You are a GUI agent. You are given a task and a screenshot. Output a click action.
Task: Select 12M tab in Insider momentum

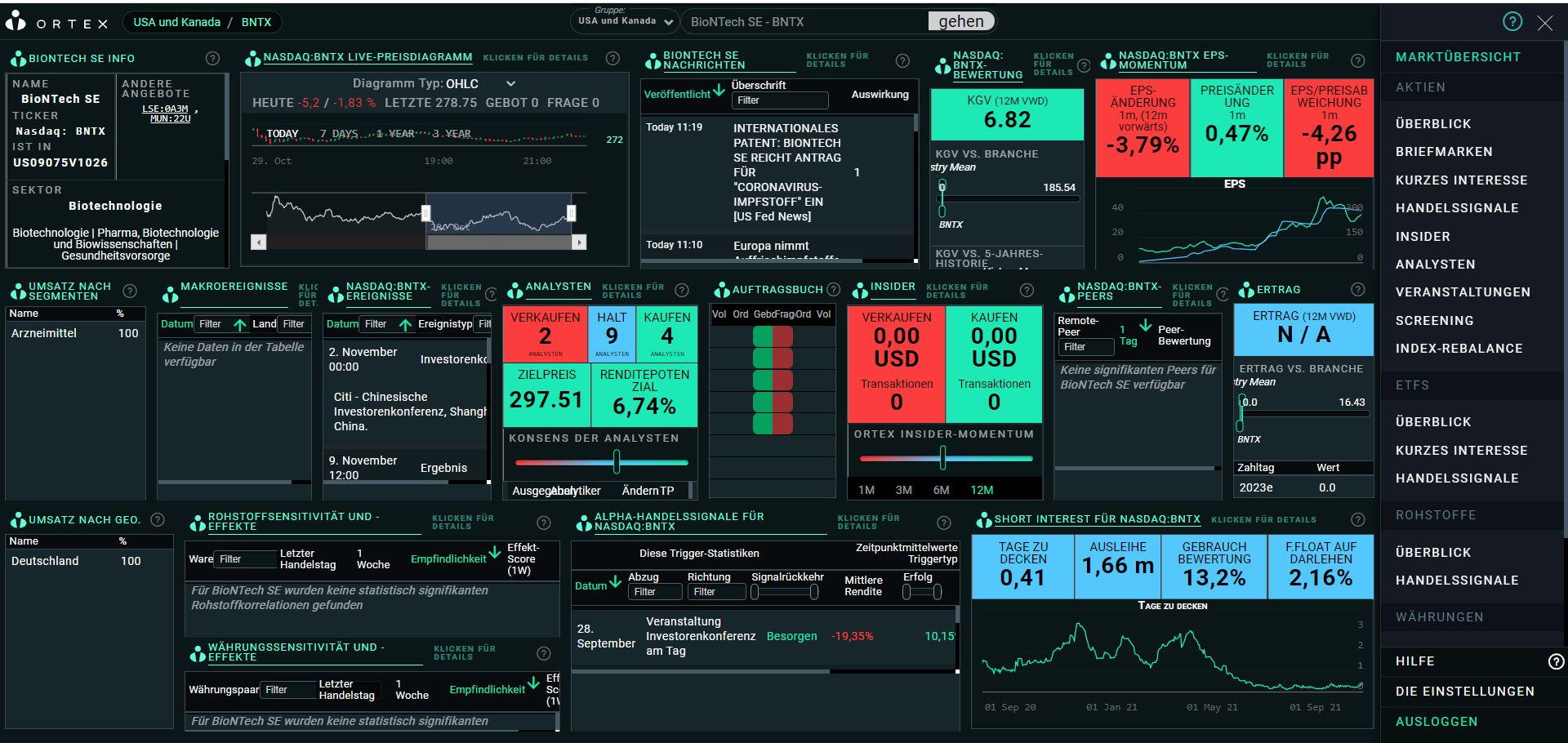click(x=982, y=490)
